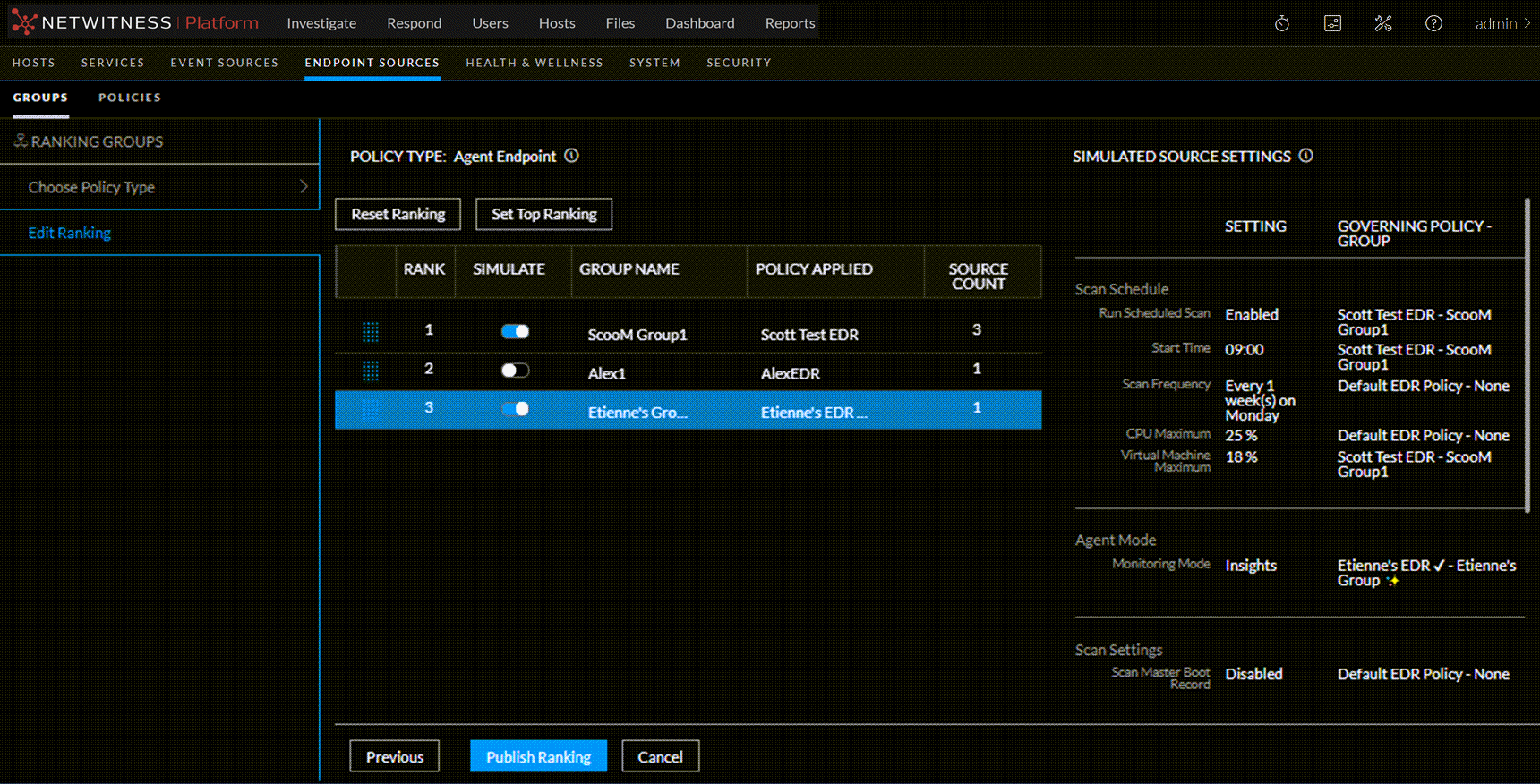The height and width of the screenshot is (784, 1540).
Task: Open the Investigate menu
Action: tap(321, 23)
